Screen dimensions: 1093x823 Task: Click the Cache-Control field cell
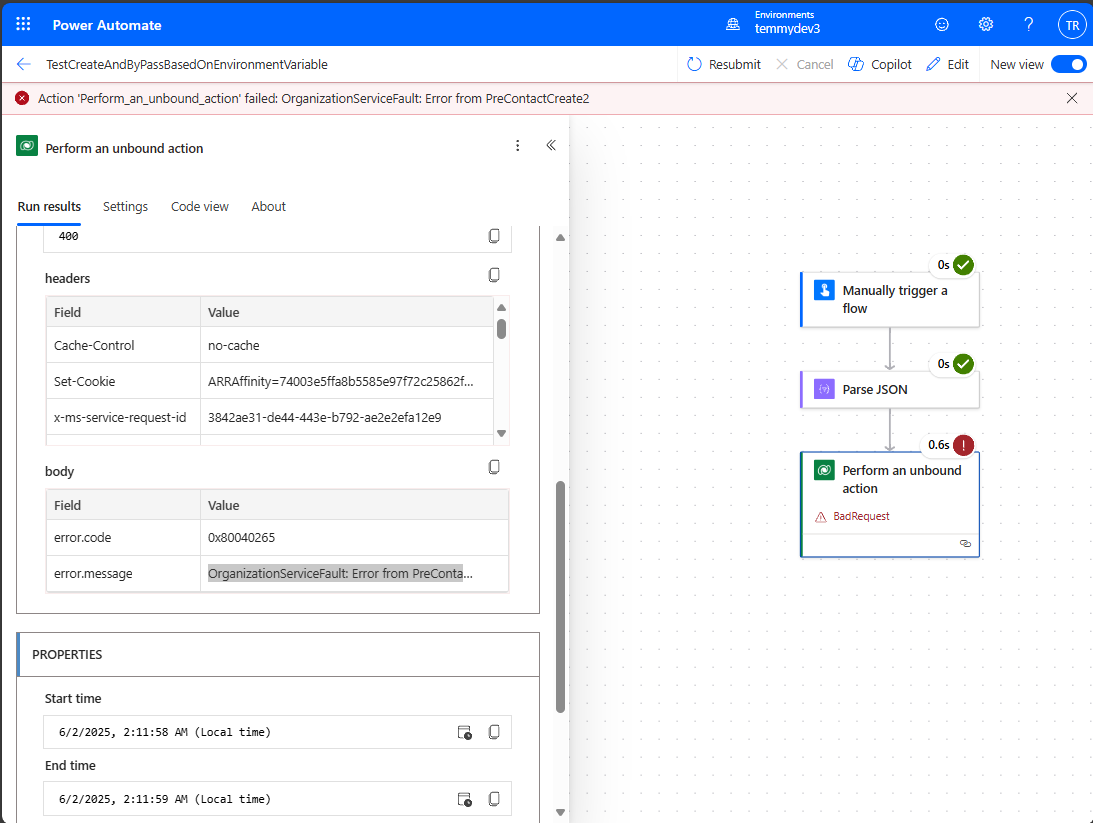pyautogui.click(x=123, y=345)
